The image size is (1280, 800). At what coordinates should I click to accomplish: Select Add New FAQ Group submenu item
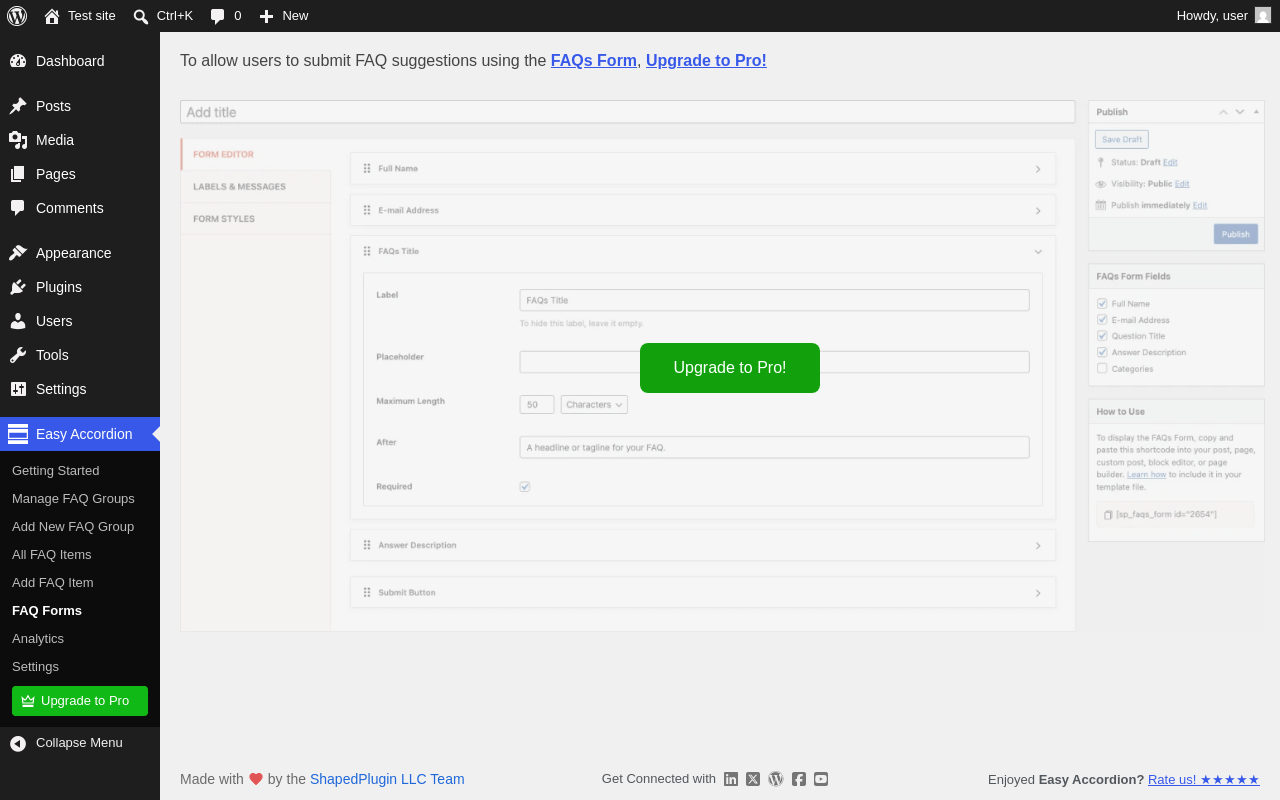coord(73,527)
